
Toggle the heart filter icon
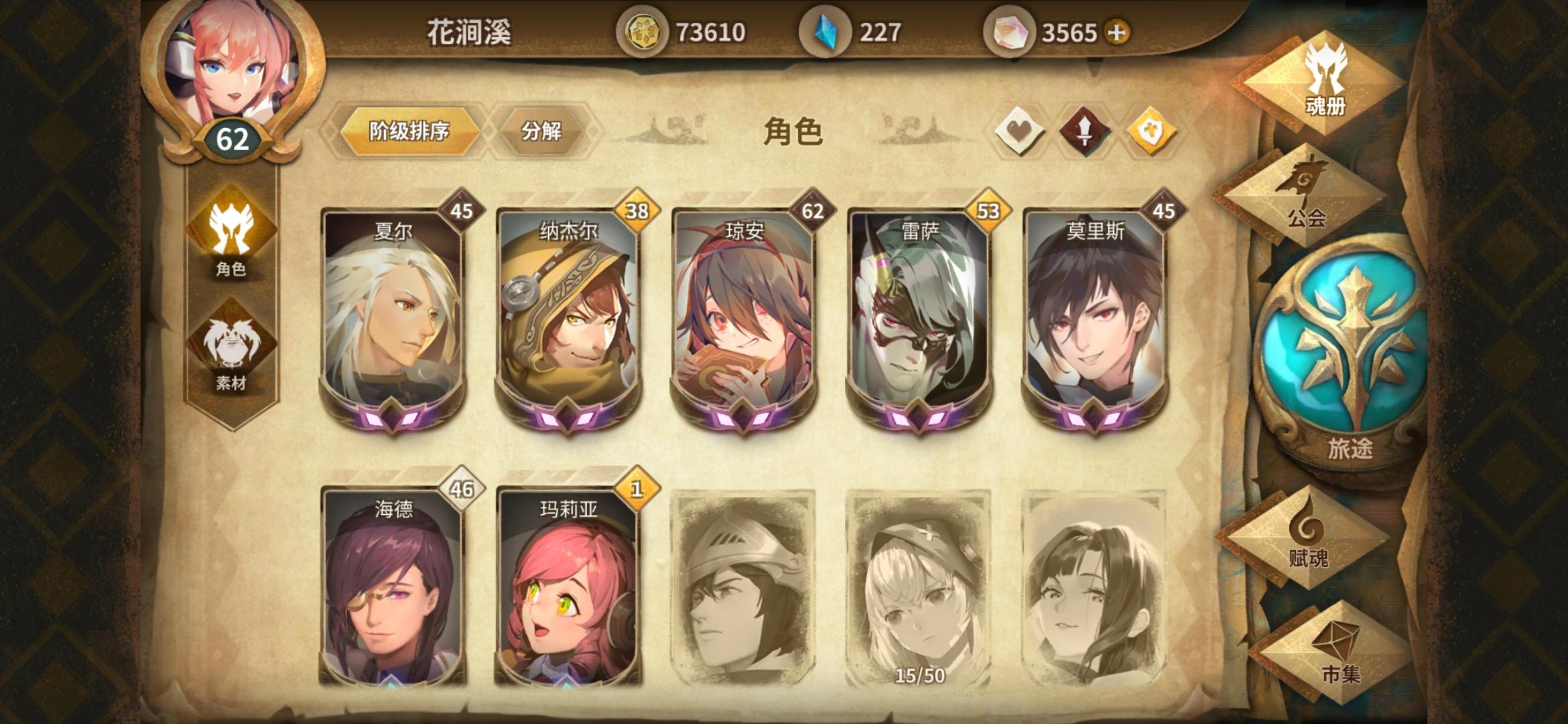[x=1019, y=131]
